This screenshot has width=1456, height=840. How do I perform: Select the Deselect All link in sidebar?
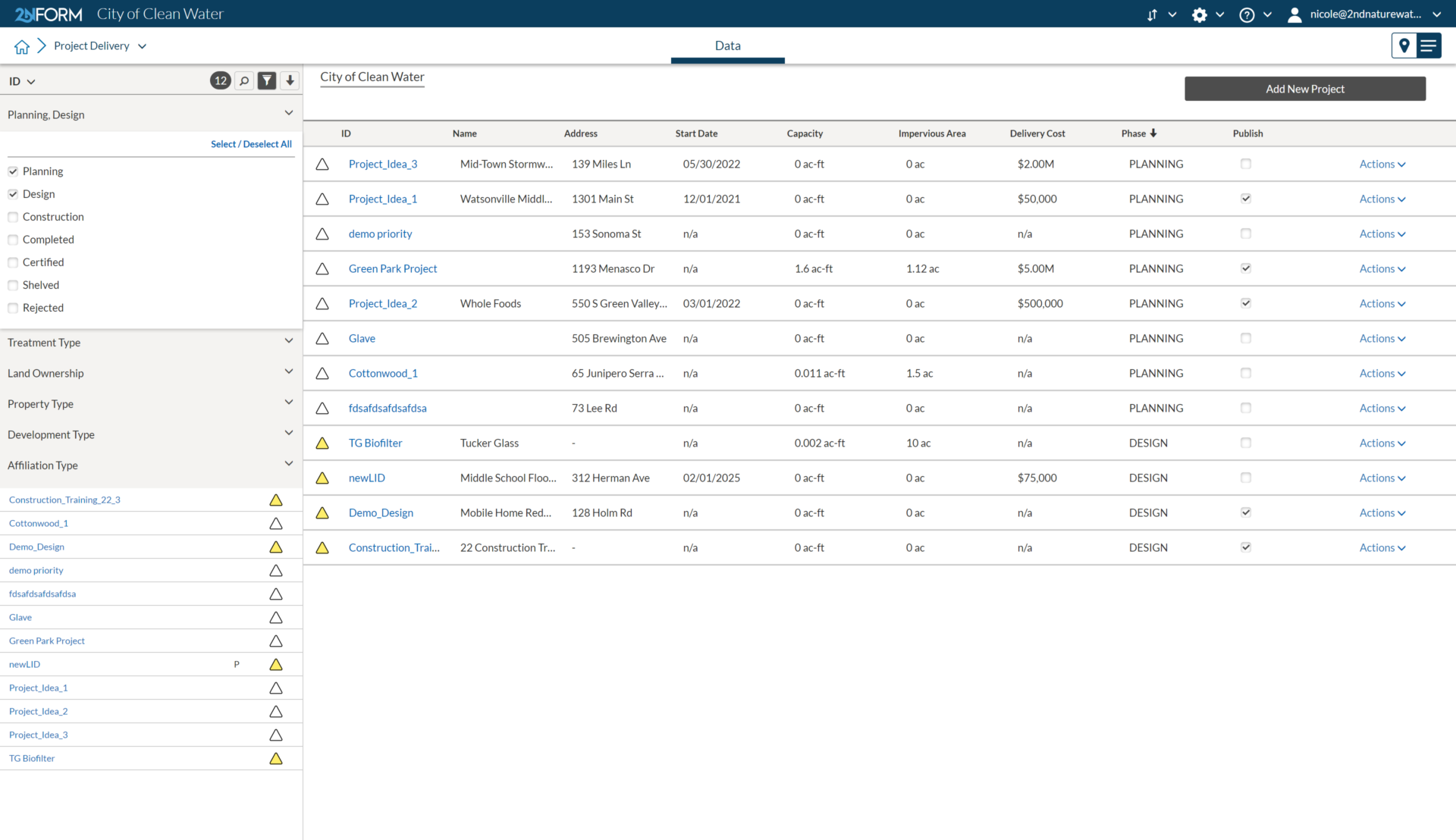coord(252,144)
